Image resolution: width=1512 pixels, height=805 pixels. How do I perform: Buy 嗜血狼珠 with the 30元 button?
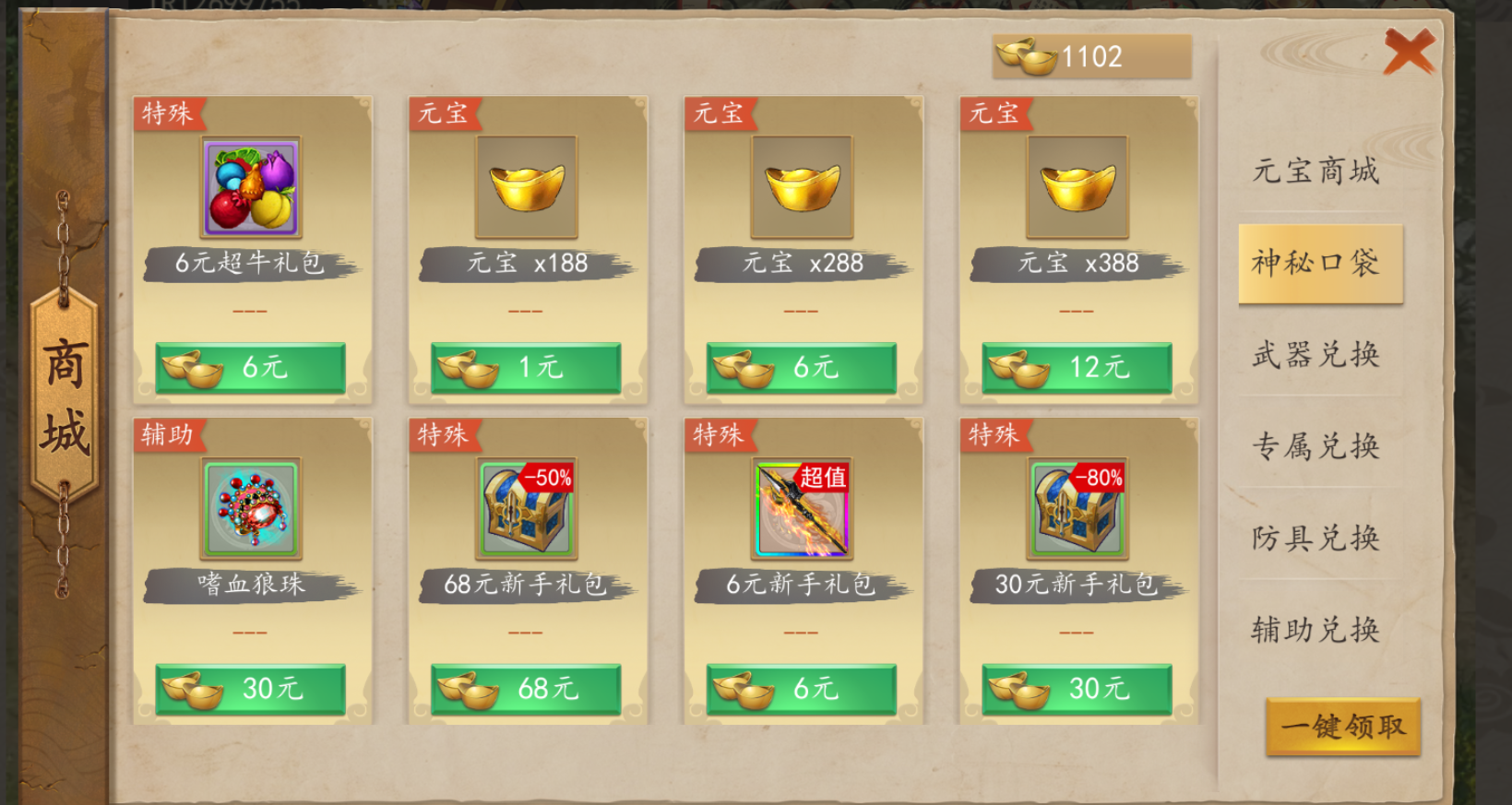tap(250, 690)
